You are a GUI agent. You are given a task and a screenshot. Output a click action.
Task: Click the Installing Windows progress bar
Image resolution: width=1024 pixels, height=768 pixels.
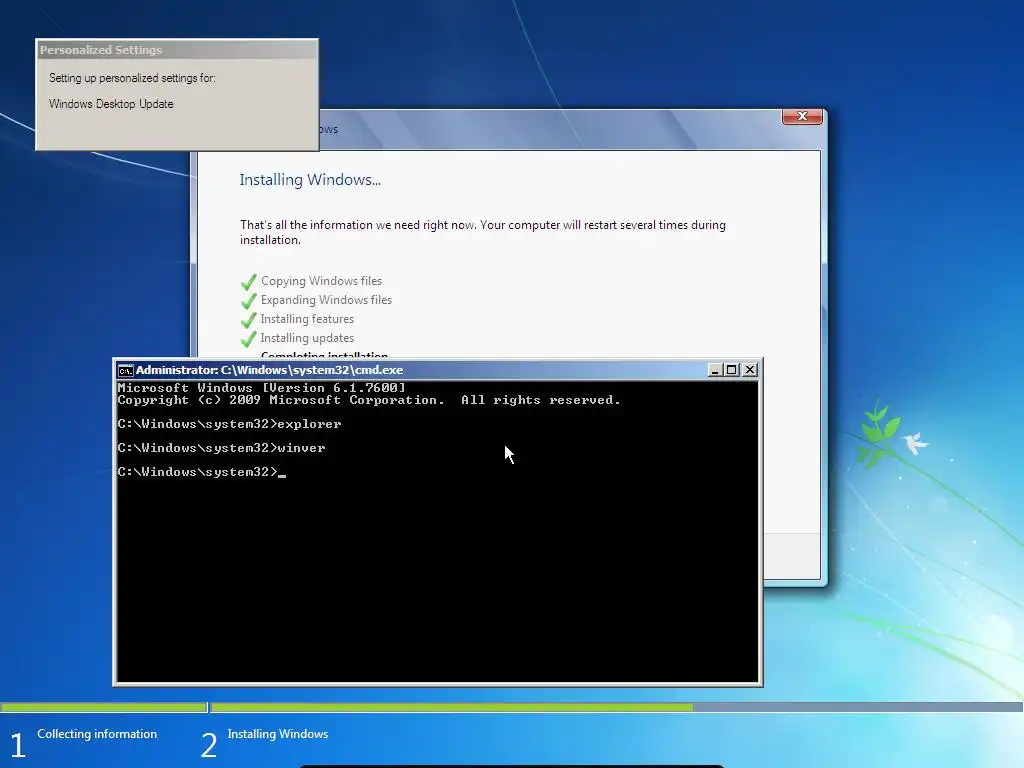(617, 707)
